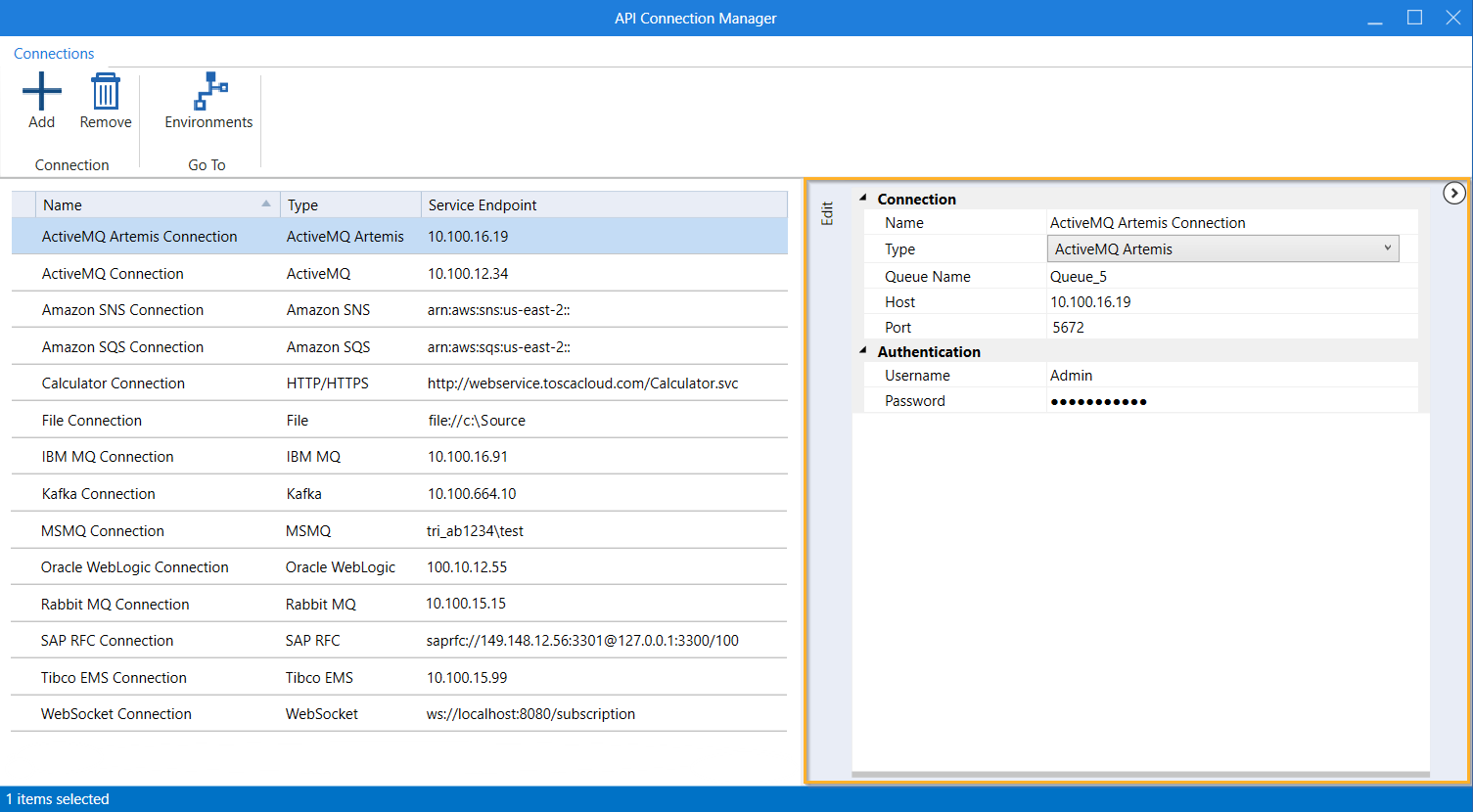Screen dimensions: 1473x812
Task: Click the Queue Name field with Queue_5
Action: [1230, 277]
